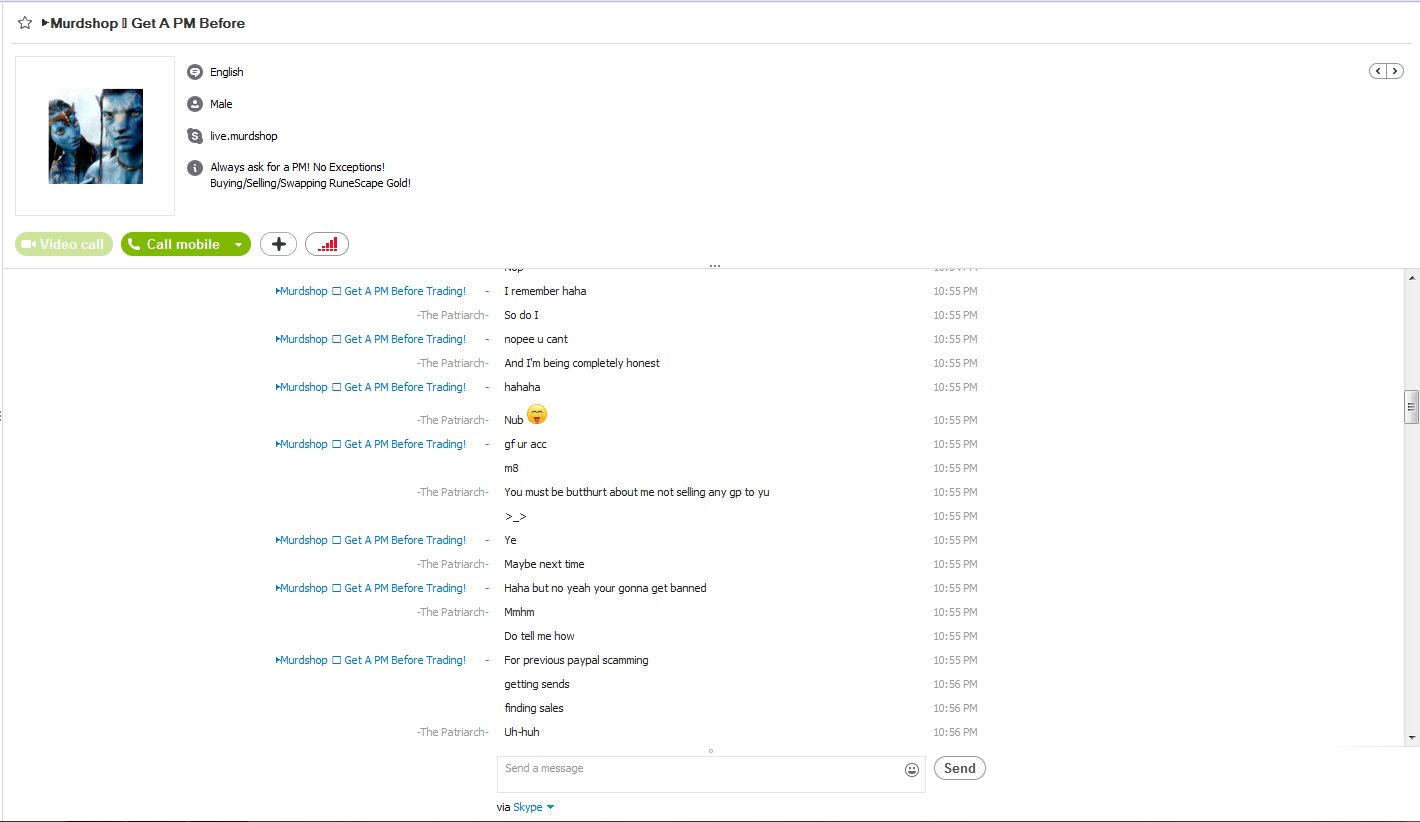Click scrollbar down arrow in chat
The height and width of the screenshot is (822, 1420).
pyautogui.click(x=1412, y=738)
